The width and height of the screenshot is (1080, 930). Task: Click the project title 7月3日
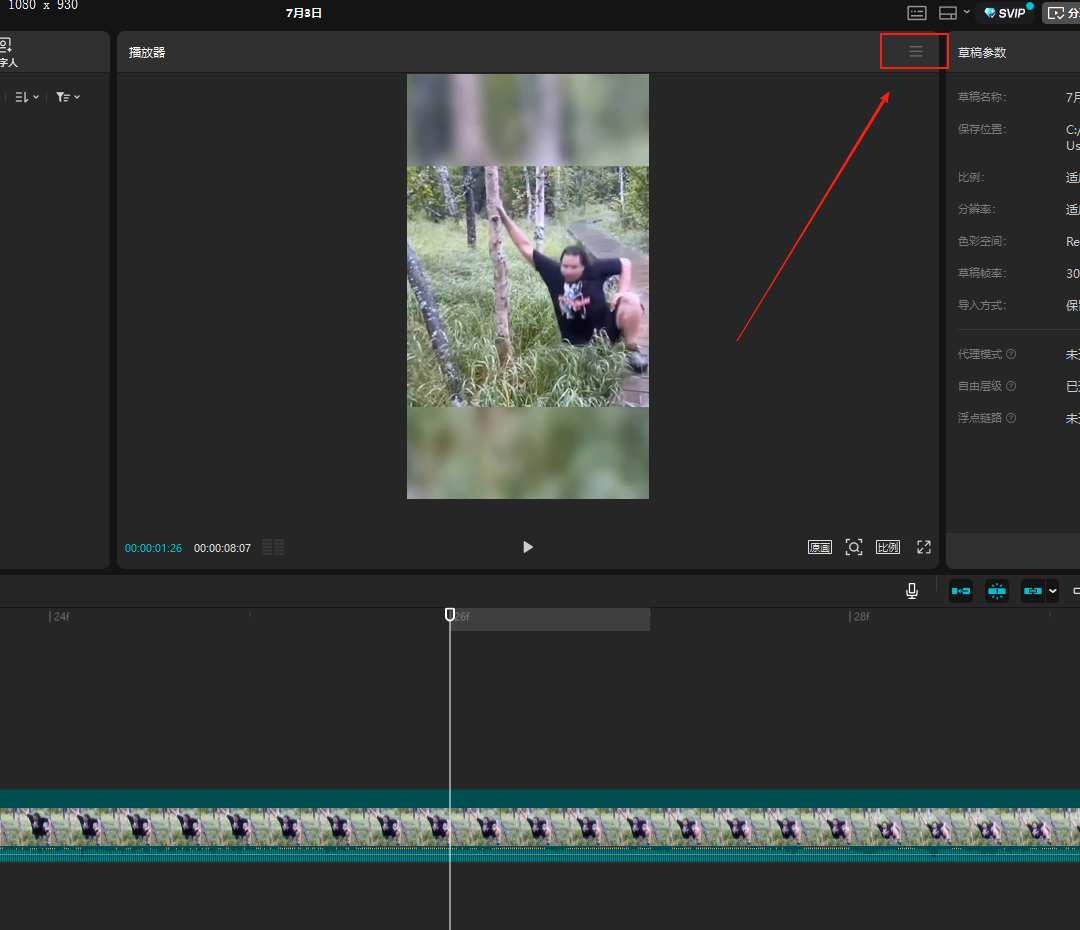tap(304, 13)
